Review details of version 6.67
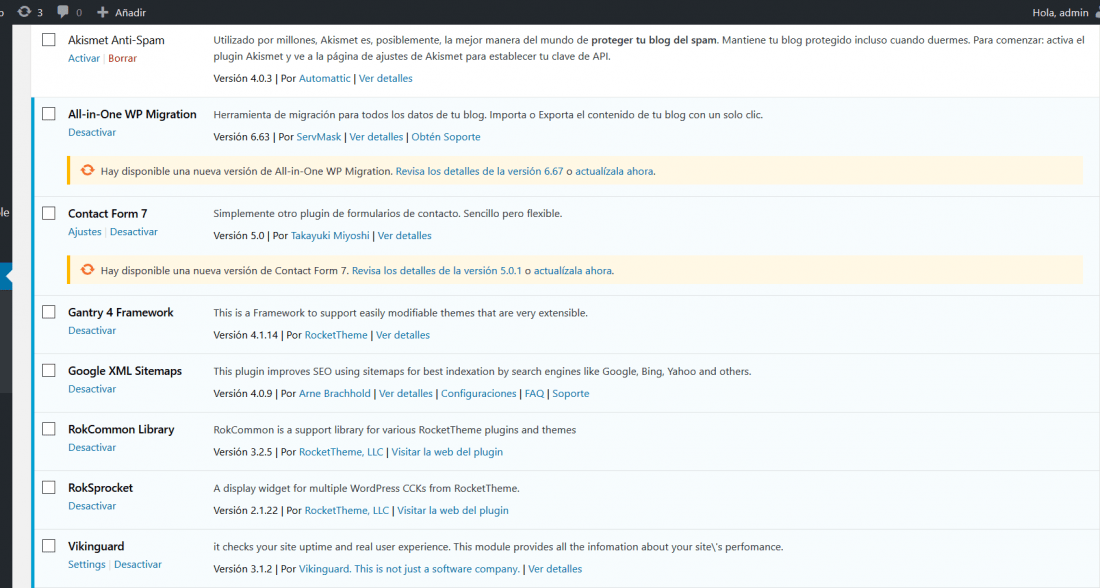 click(x=479, y=171)
